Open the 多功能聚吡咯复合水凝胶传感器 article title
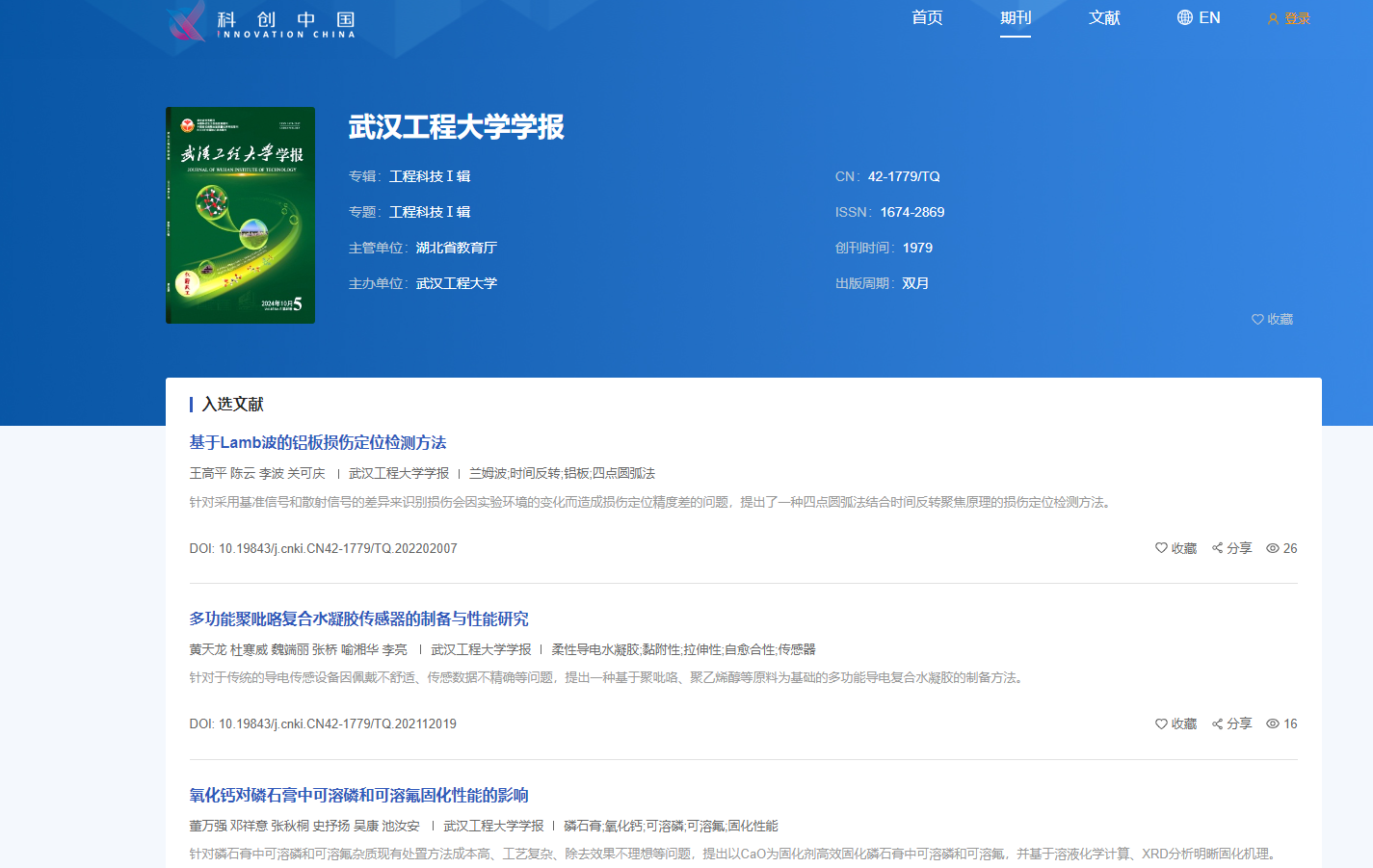The height and width of the screenshot is (868, 1373). [358, 618]
